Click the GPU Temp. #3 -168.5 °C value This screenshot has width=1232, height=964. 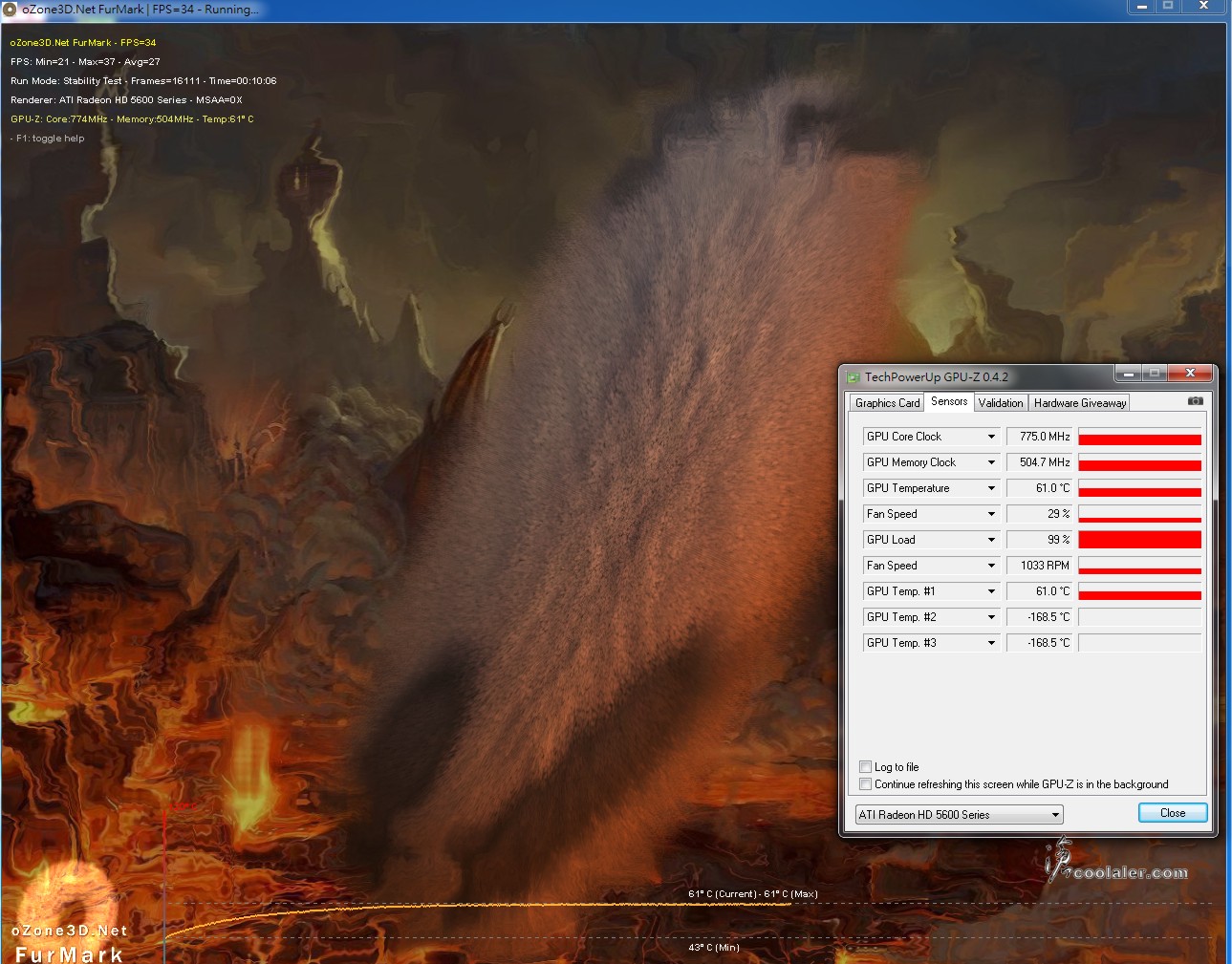1039,643
